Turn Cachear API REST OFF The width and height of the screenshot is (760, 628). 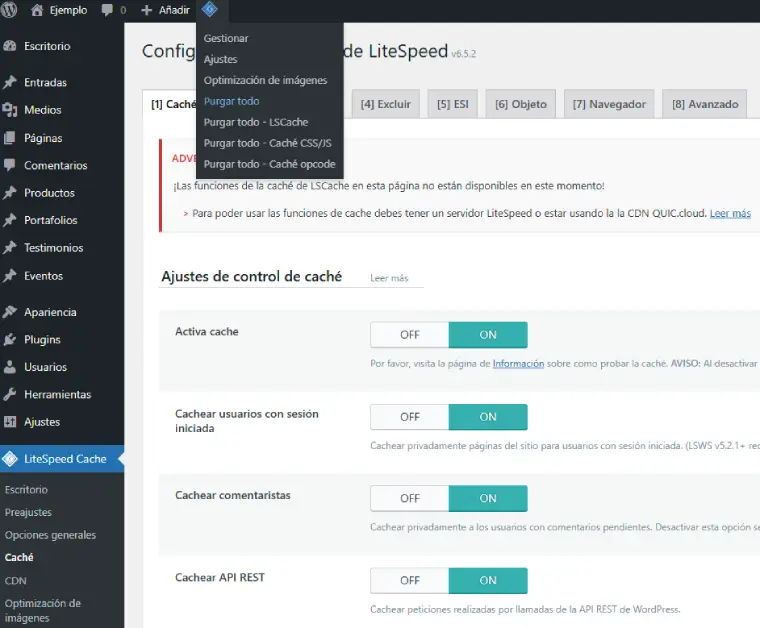[x=410, y=581]
